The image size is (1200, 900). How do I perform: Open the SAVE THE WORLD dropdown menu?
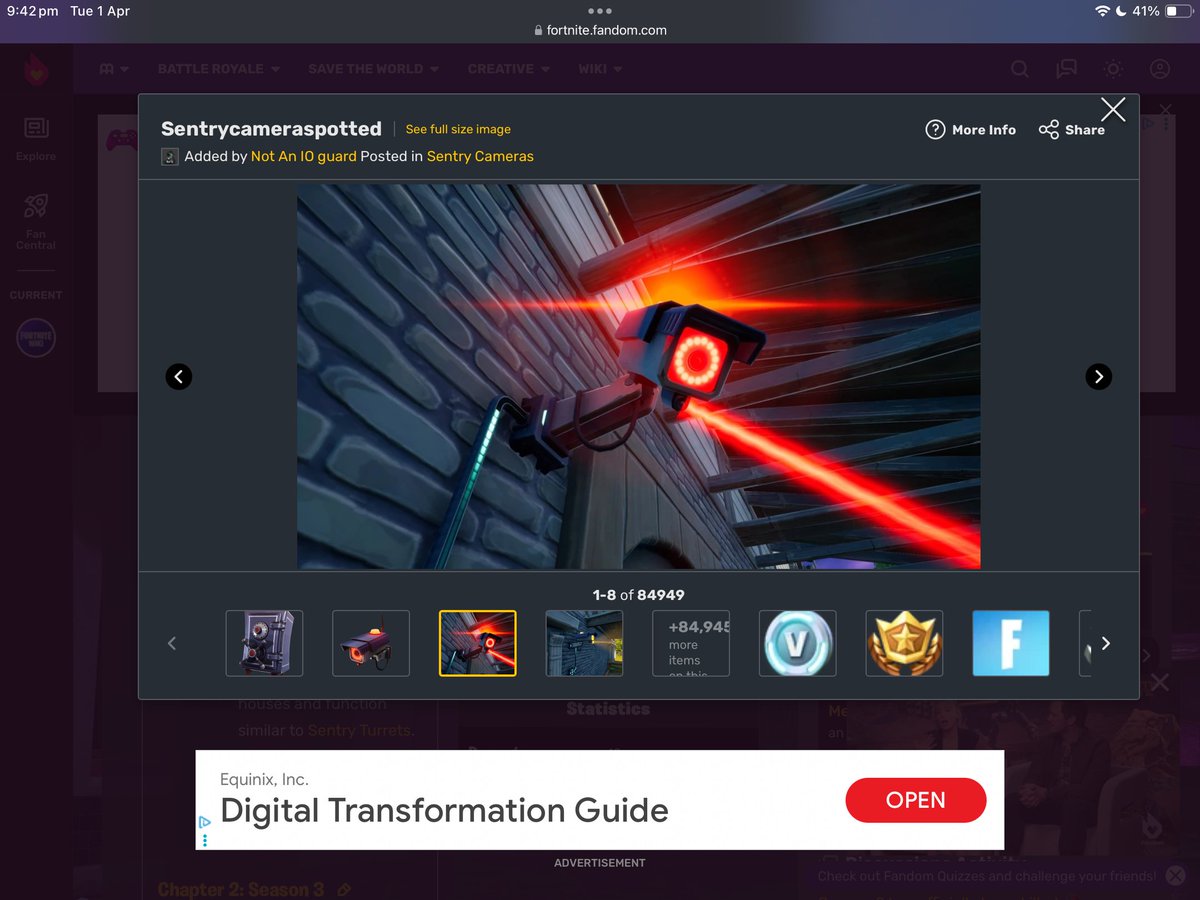(x=373, y=69)
